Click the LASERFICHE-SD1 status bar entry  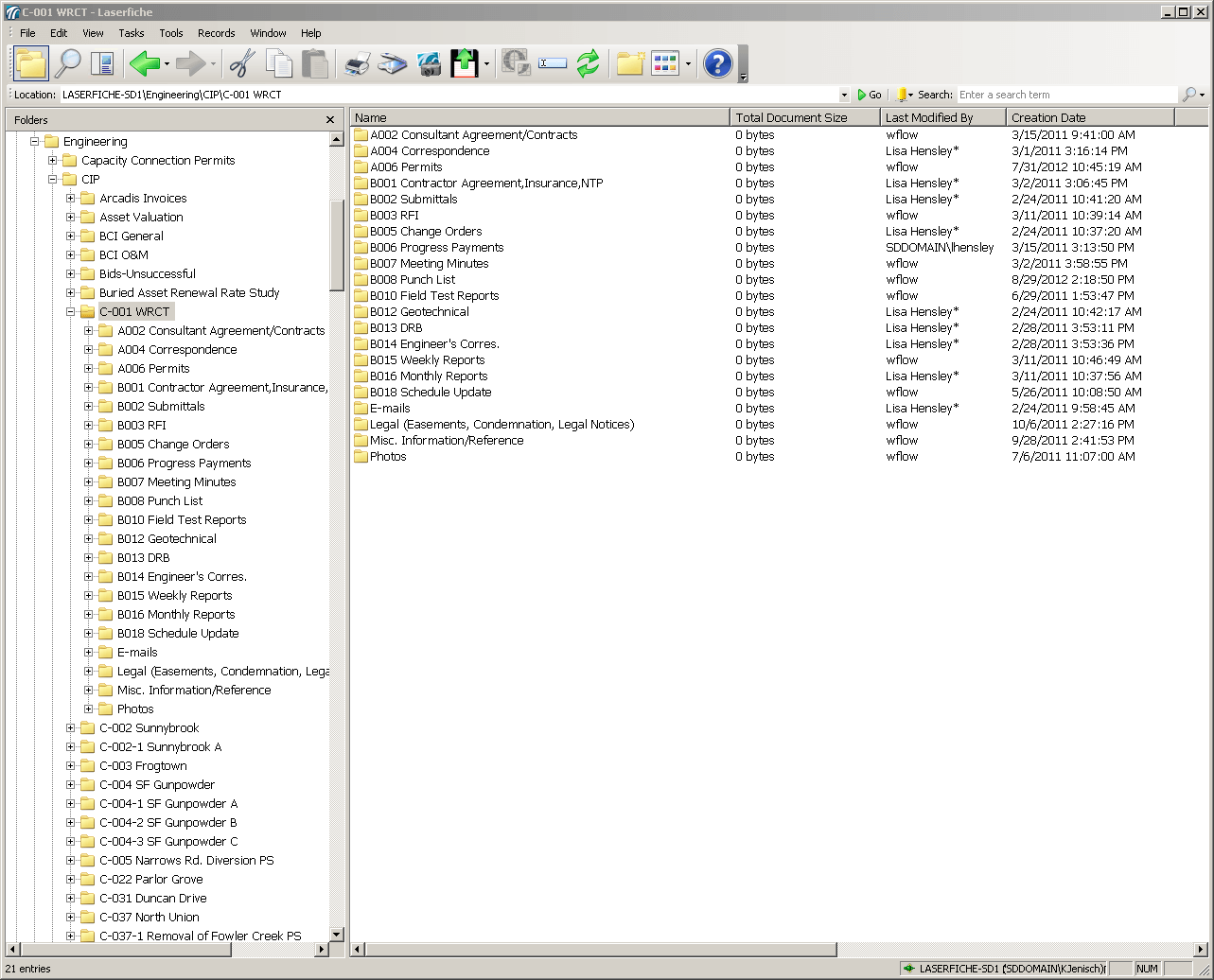click(1004, 969)
